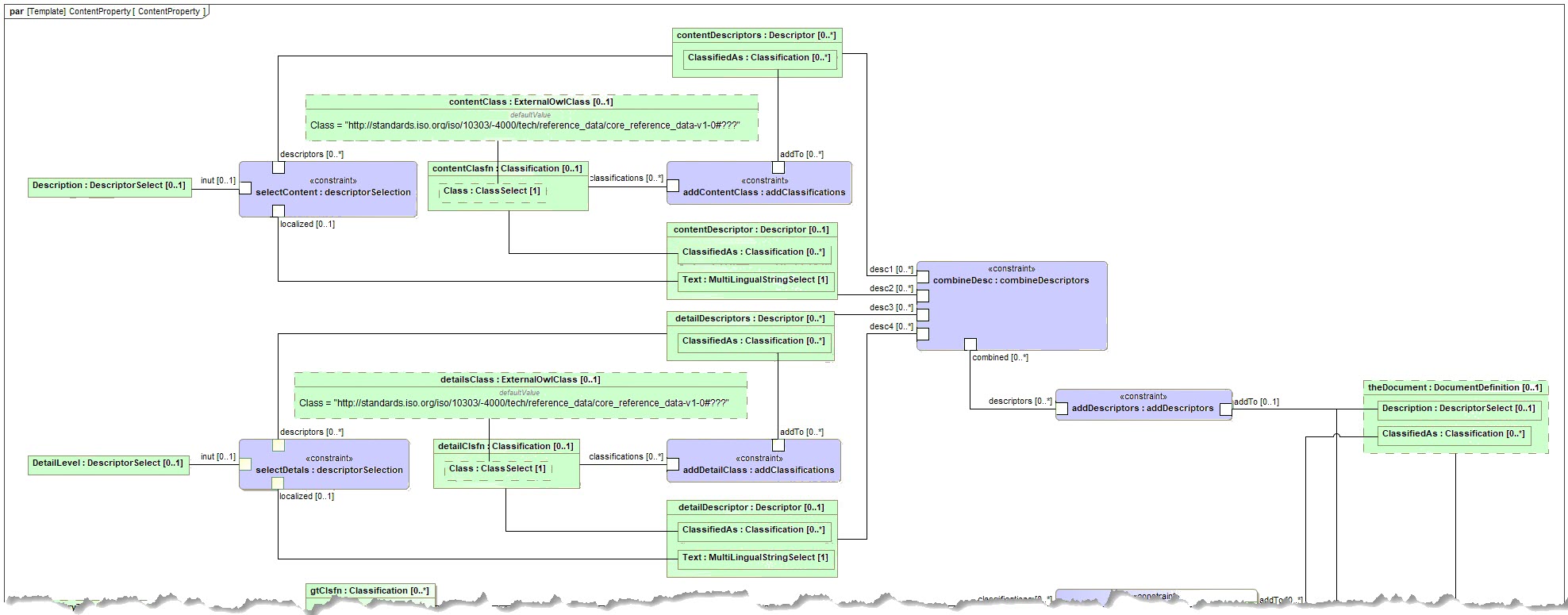Click the standalone DetailLevel DescriptorSelect block
The height and width of the screenshot is (615, 1568).
click(x=108, y=463)
